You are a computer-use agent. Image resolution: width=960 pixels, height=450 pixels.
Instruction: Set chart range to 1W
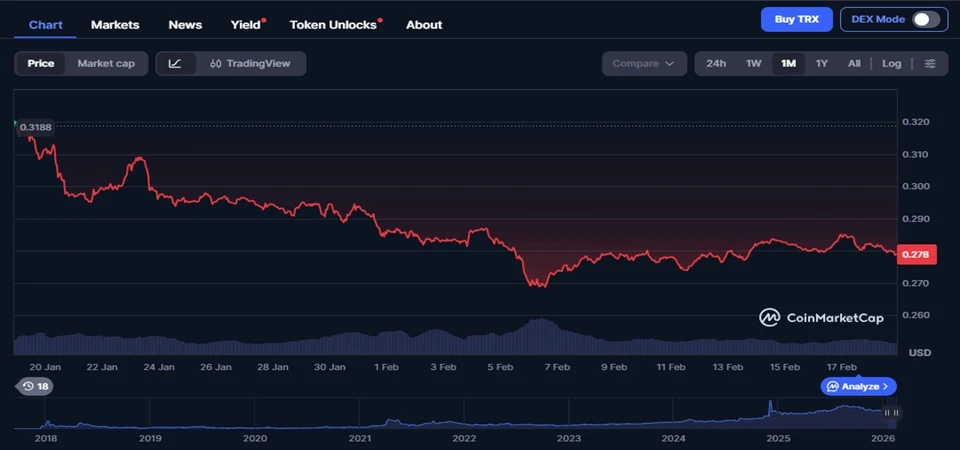tap(753, 64)
